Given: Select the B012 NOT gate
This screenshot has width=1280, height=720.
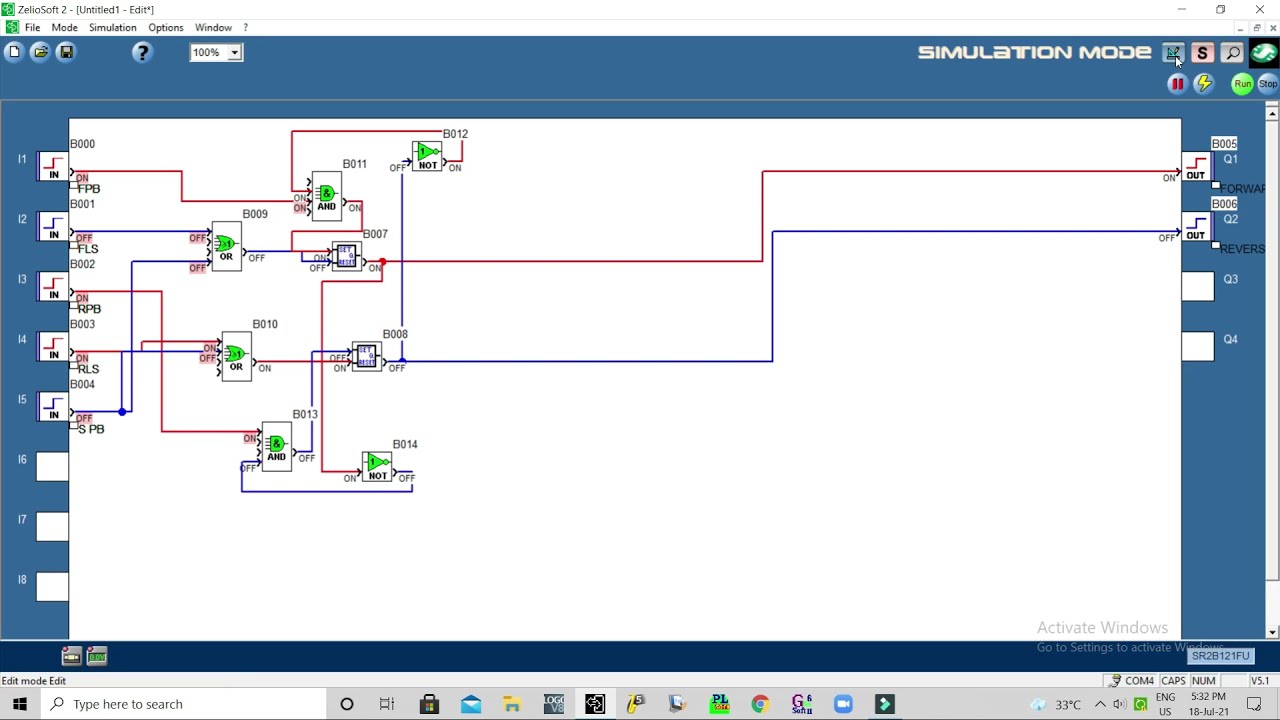Looking at the screenshot, I should coord(427,157).
